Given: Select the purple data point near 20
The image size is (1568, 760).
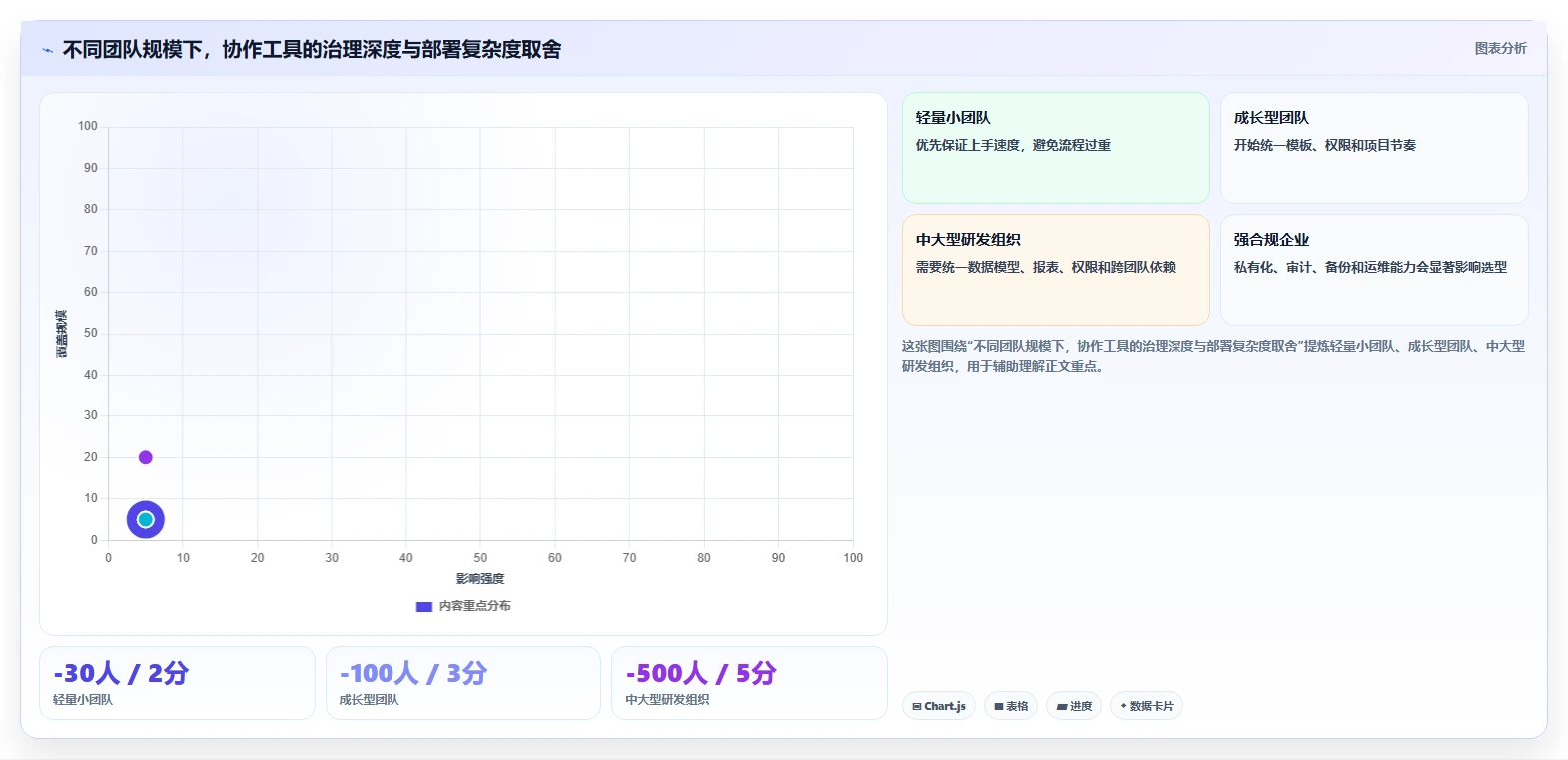Looking at the screenshot, I should click(x=145, y=457).
